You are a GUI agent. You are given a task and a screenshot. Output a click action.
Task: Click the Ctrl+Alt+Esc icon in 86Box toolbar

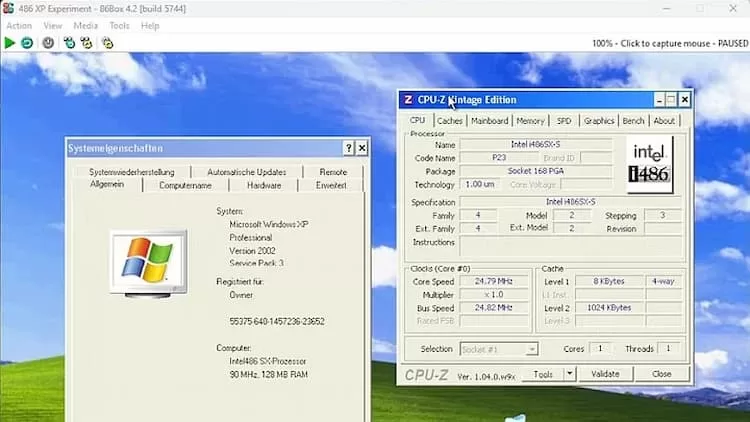[x=87, y=43]
